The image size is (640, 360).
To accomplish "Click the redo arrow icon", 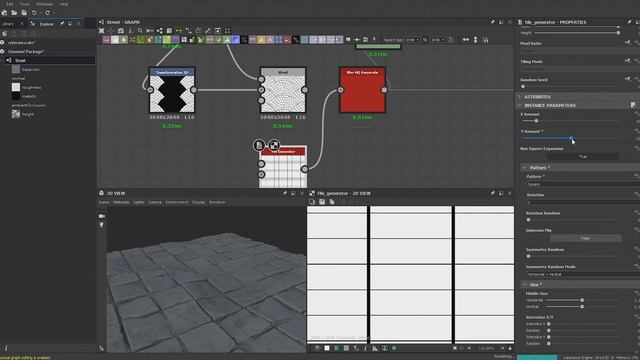I will (47, 13).
